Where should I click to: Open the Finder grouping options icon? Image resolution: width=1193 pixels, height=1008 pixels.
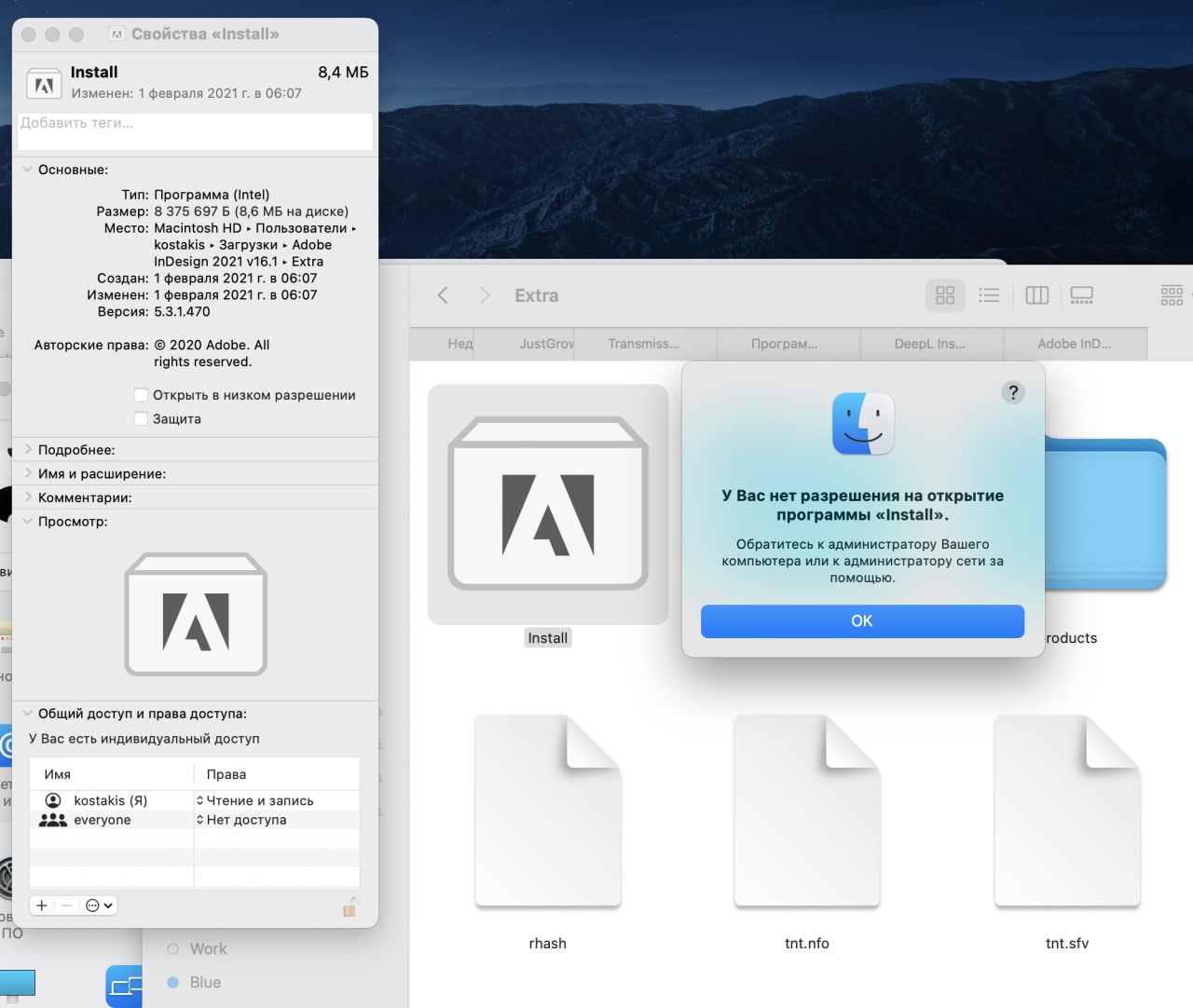click(1172, 295)
